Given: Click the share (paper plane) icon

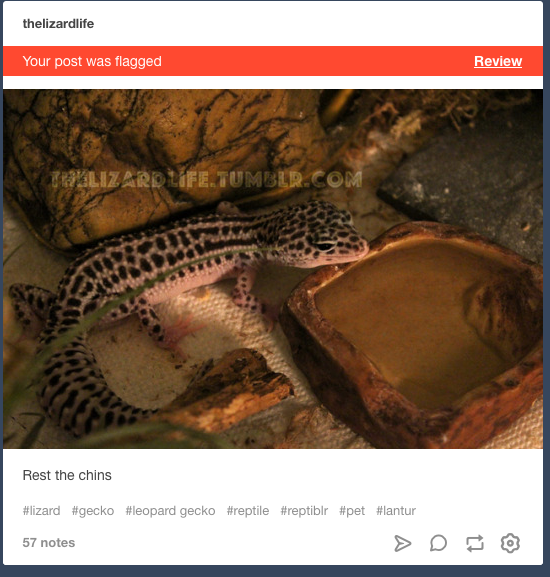Looking at the screenshot, I should [x=402, y=543].
